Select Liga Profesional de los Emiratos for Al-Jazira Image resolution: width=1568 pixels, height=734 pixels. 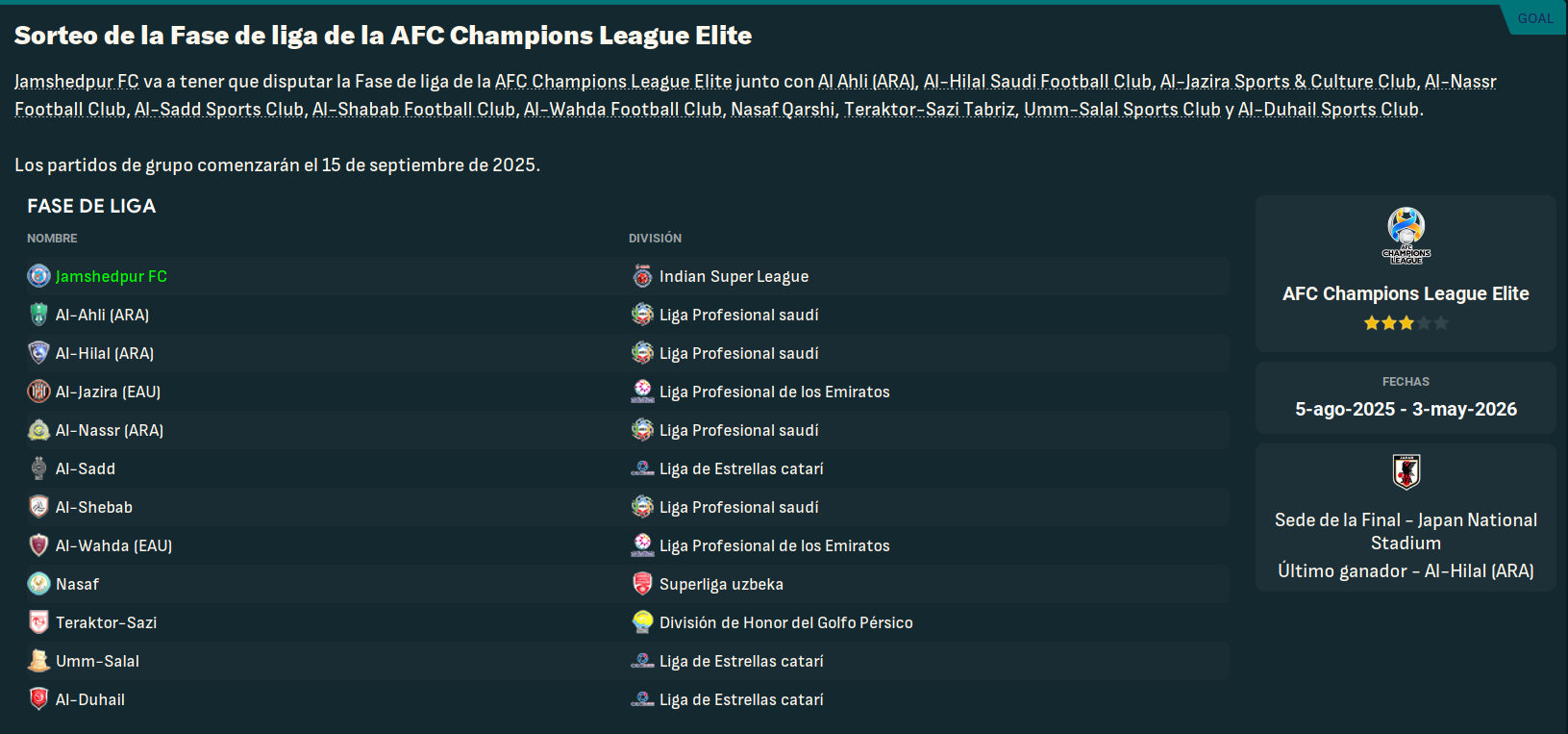[x=774, y=392]
